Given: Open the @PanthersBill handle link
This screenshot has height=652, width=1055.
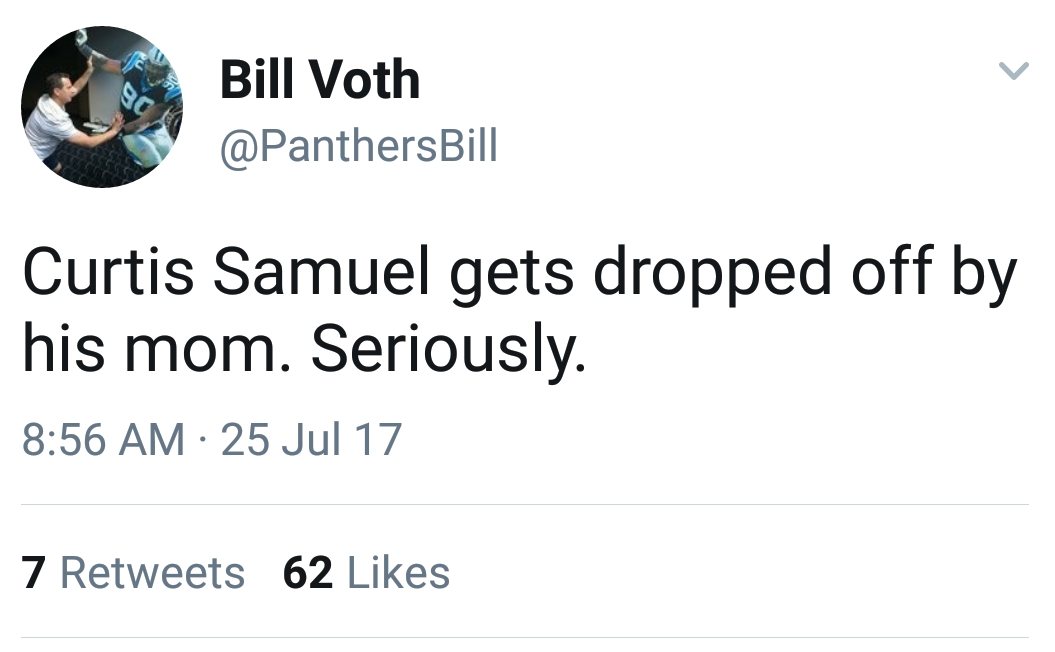Looking at the screenshot, I should [359, 145].
